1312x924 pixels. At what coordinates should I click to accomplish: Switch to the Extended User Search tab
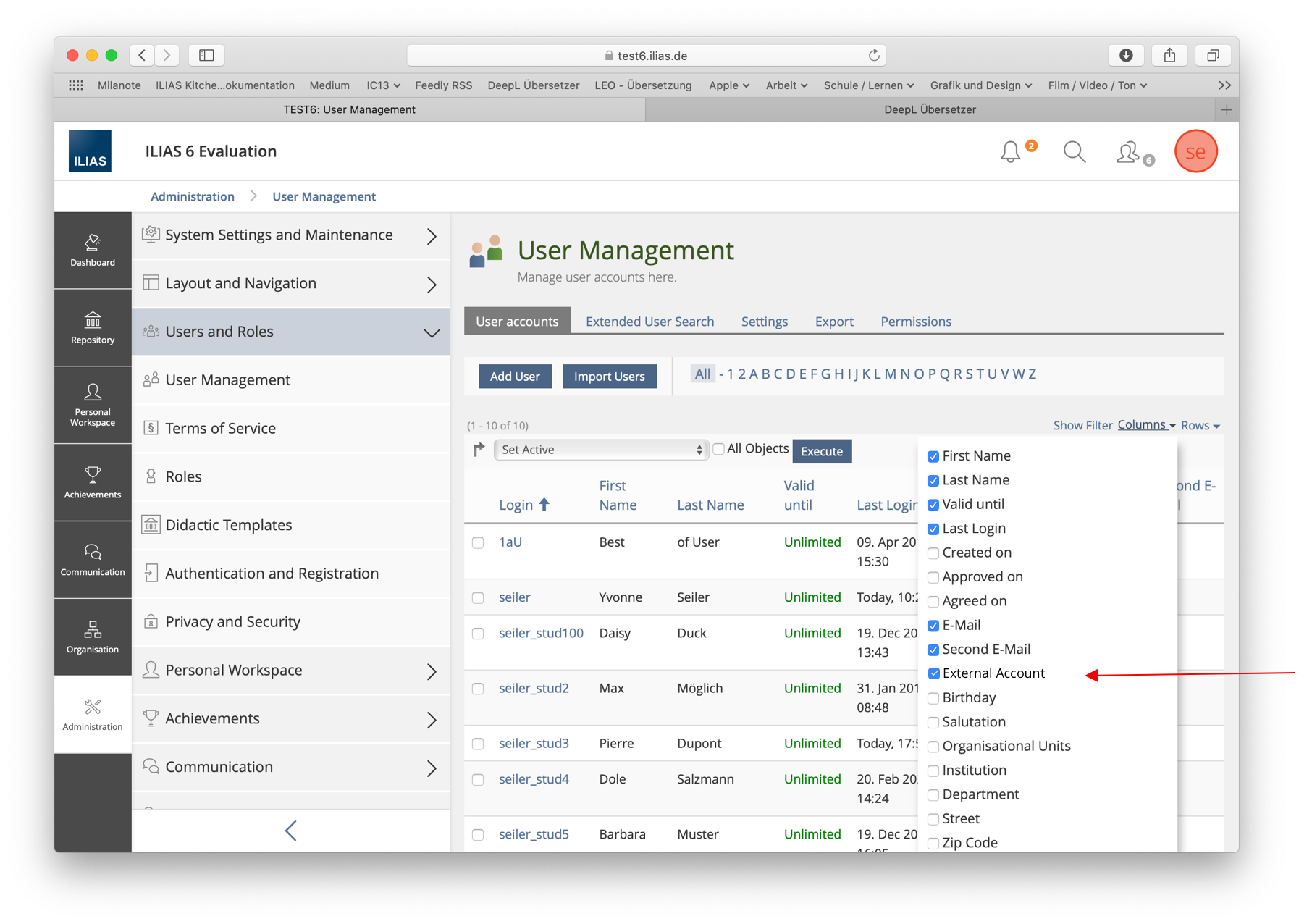click(649, 322)
